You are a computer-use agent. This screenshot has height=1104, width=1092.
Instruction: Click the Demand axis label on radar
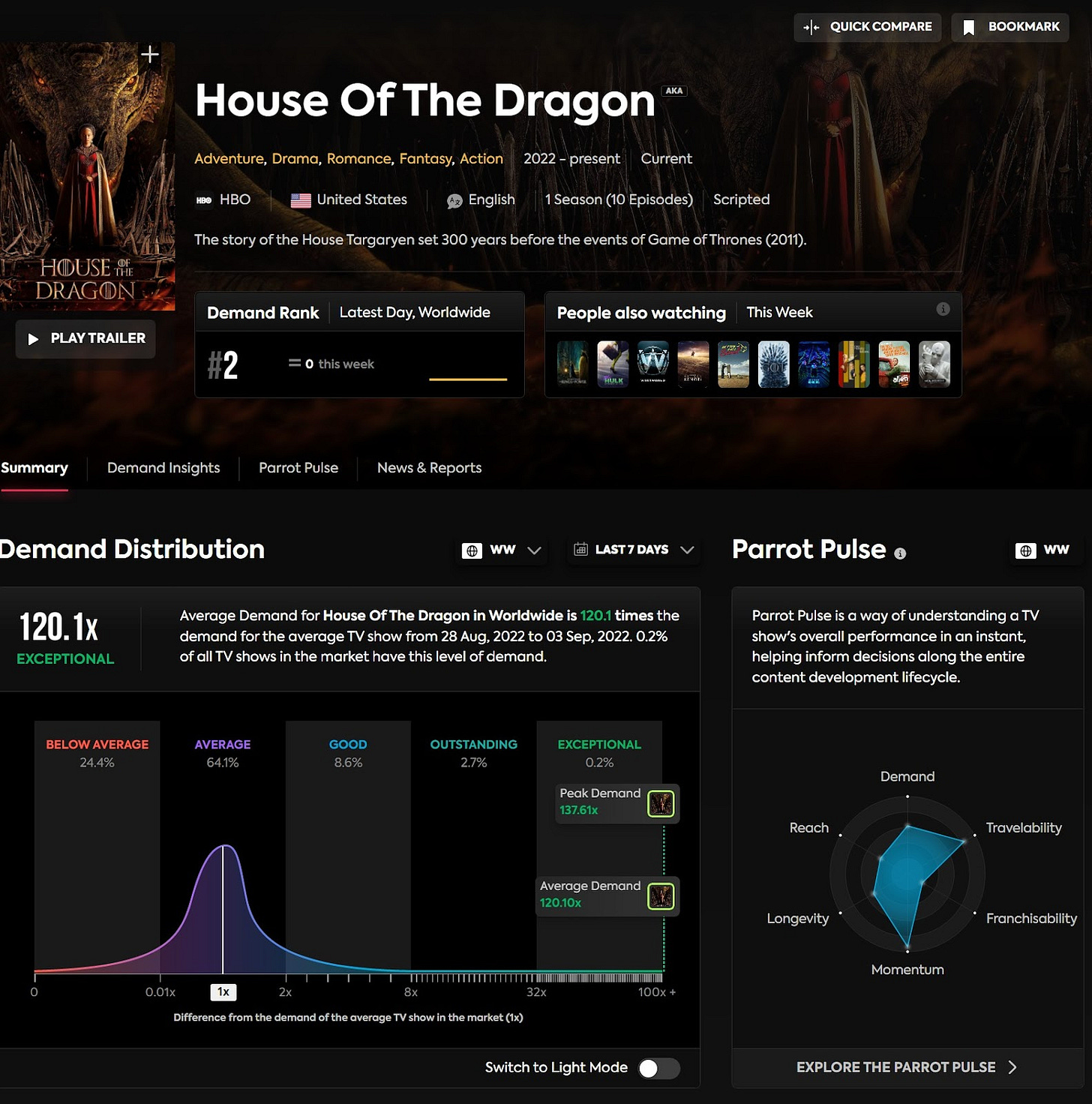pyautogui.click(x=907, y=777)
